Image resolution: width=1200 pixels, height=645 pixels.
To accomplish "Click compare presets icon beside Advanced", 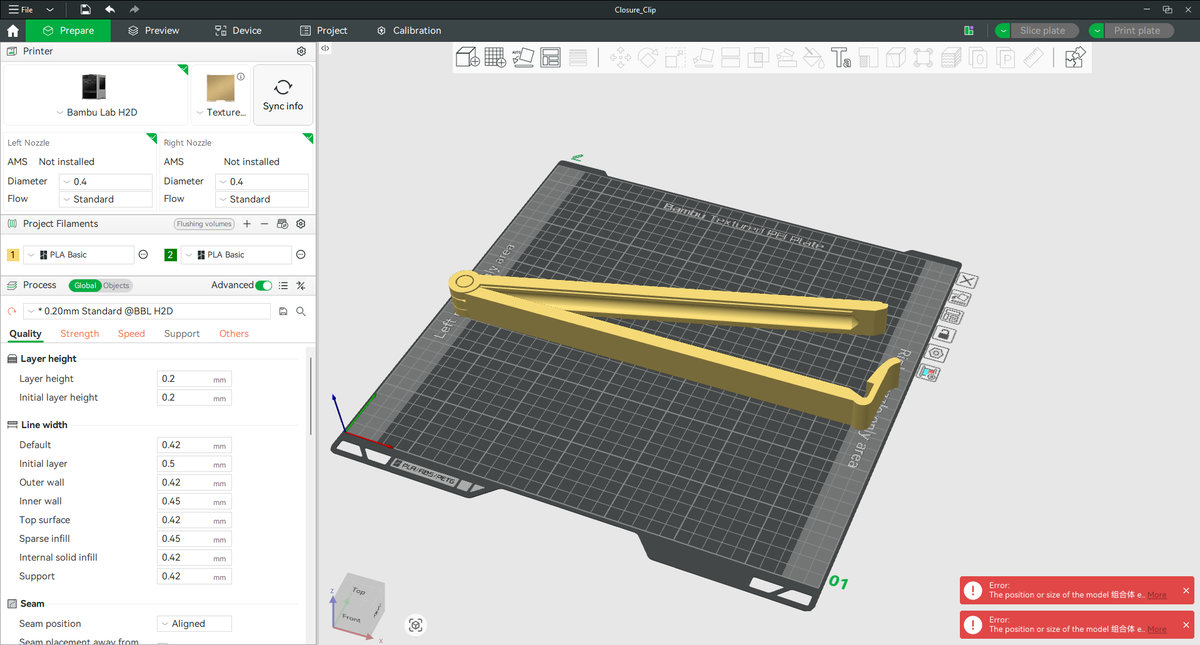I will coord(301,285).
